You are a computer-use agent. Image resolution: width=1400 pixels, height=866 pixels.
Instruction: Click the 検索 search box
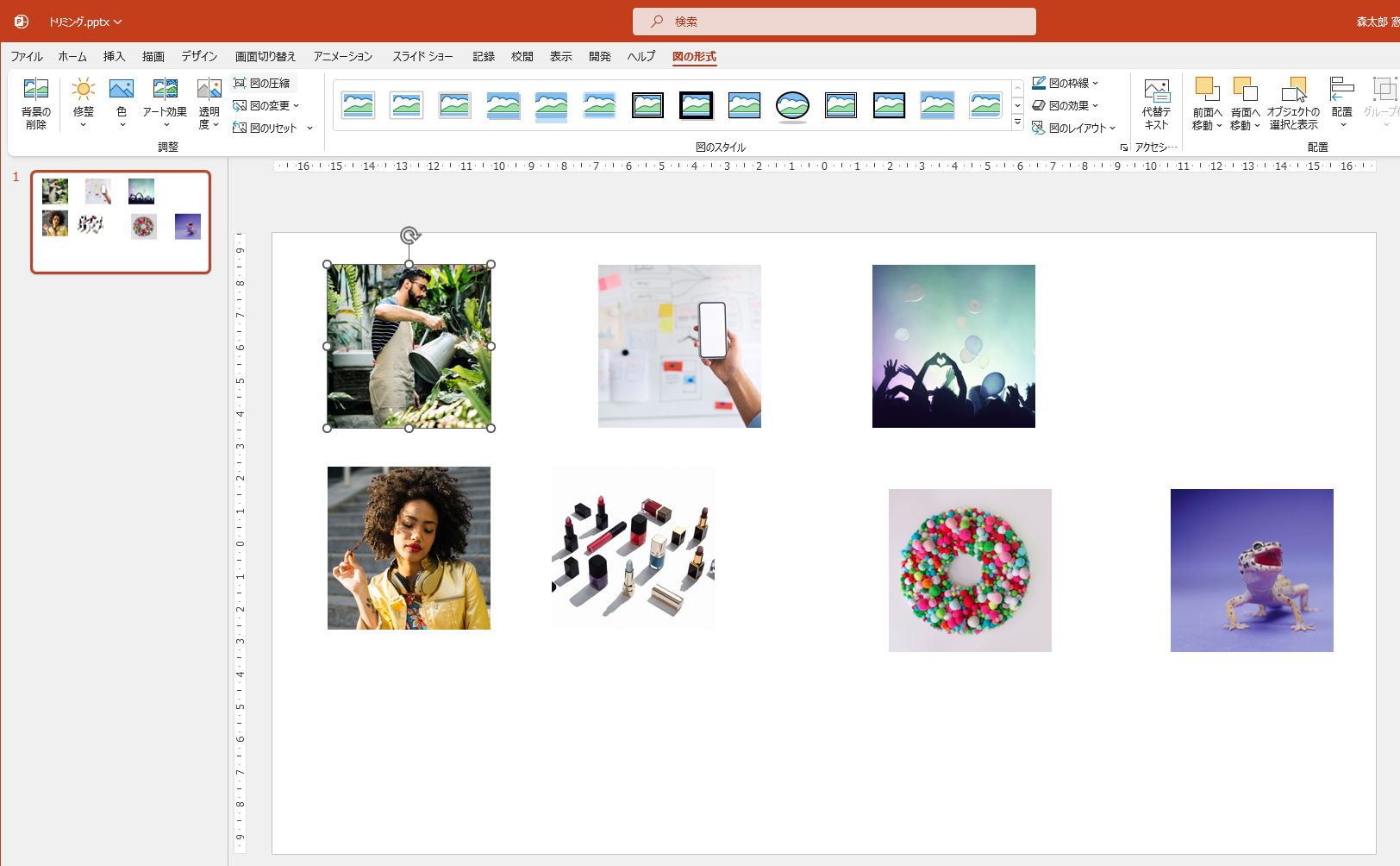(834, 22)
